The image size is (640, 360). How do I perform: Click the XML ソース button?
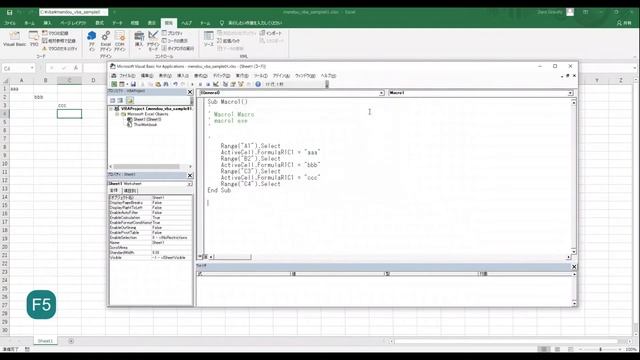coord(209,39)
